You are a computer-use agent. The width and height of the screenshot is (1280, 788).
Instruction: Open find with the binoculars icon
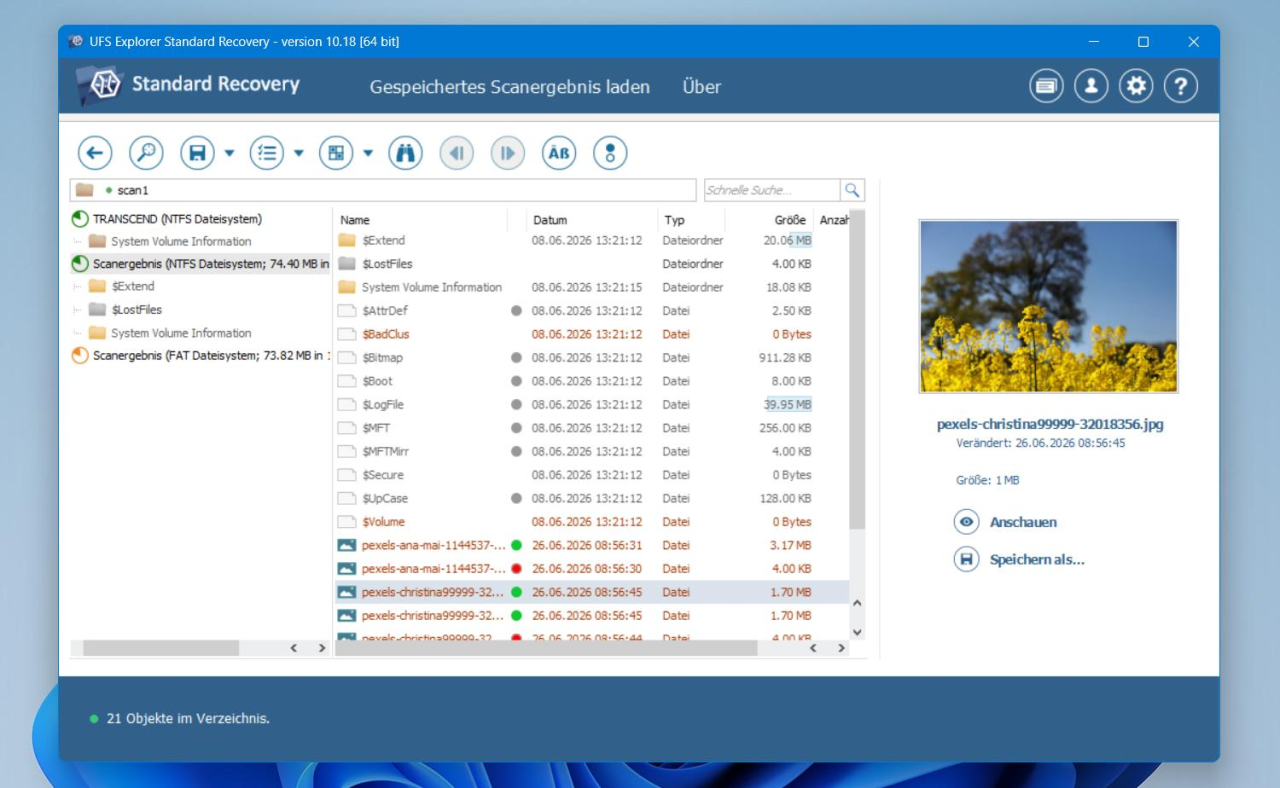(406, 153)
